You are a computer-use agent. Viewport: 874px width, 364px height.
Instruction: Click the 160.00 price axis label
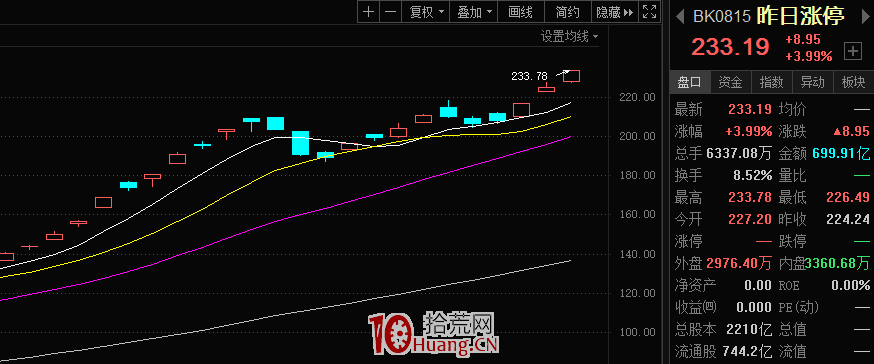(x=638, y=215)
